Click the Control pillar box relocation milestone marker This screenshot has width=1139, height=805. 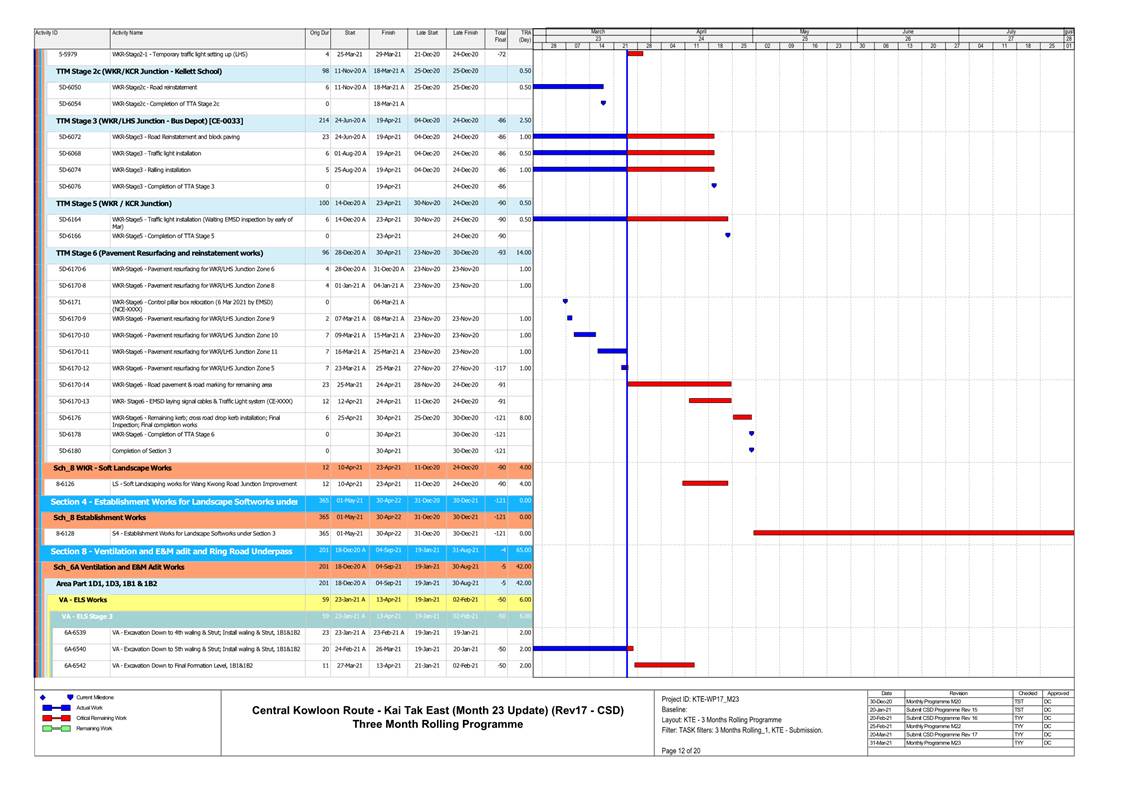pyautogui.click(x=565, y=301)
